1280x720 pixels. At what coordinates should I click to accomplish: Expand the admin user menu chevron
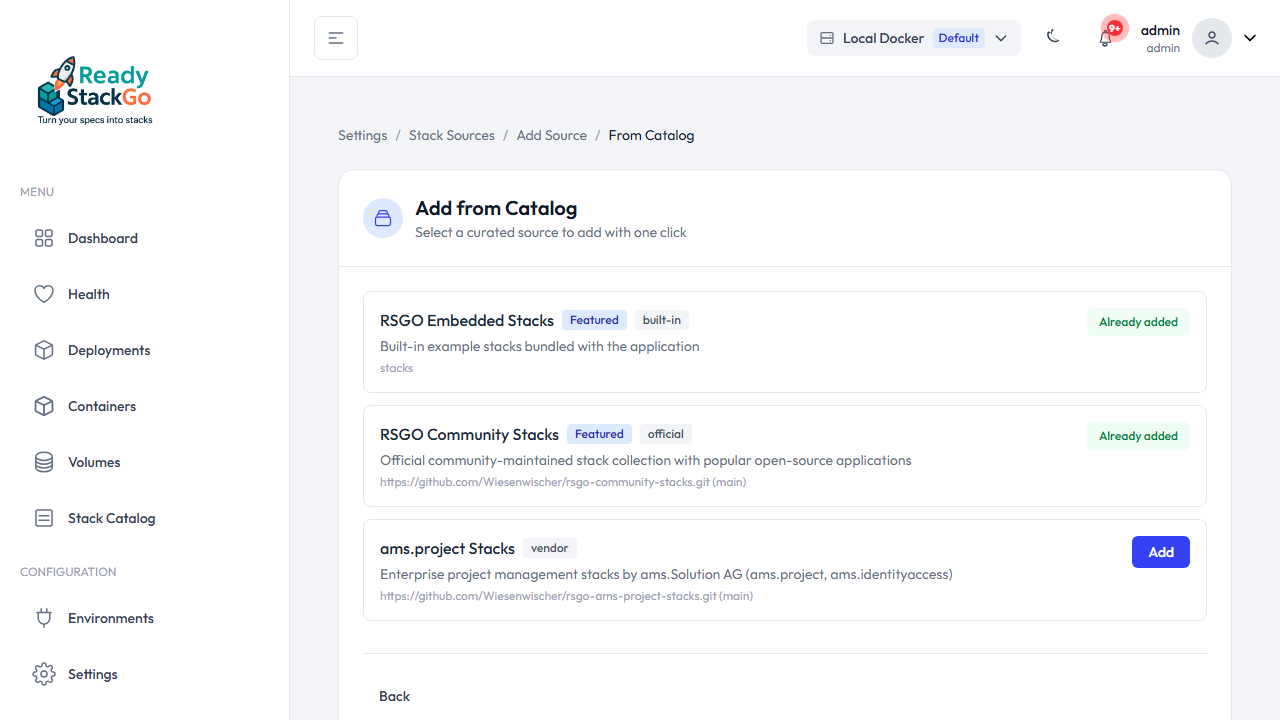1250,38
